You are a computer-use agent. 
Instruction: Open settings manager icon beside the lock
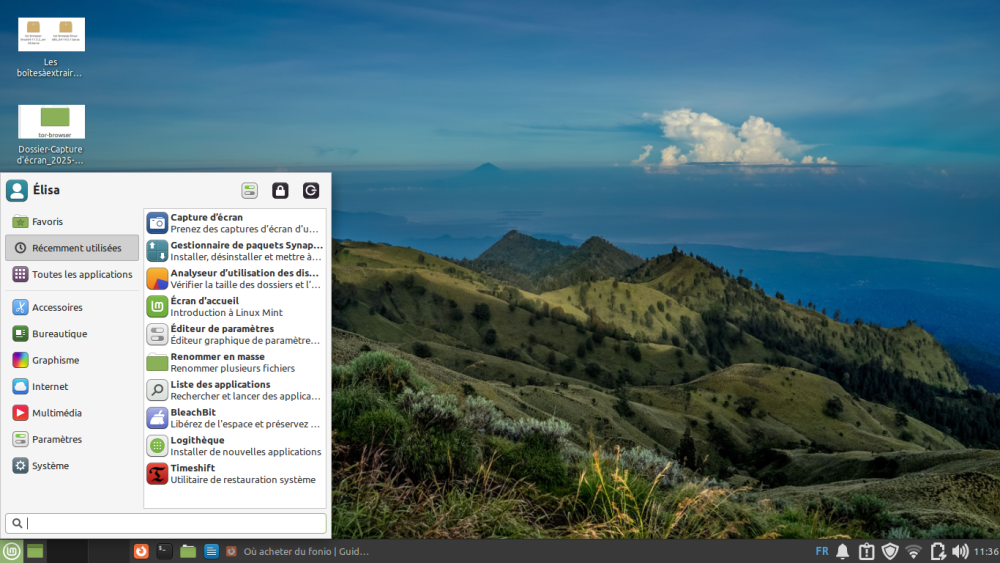tap(249, 191)
